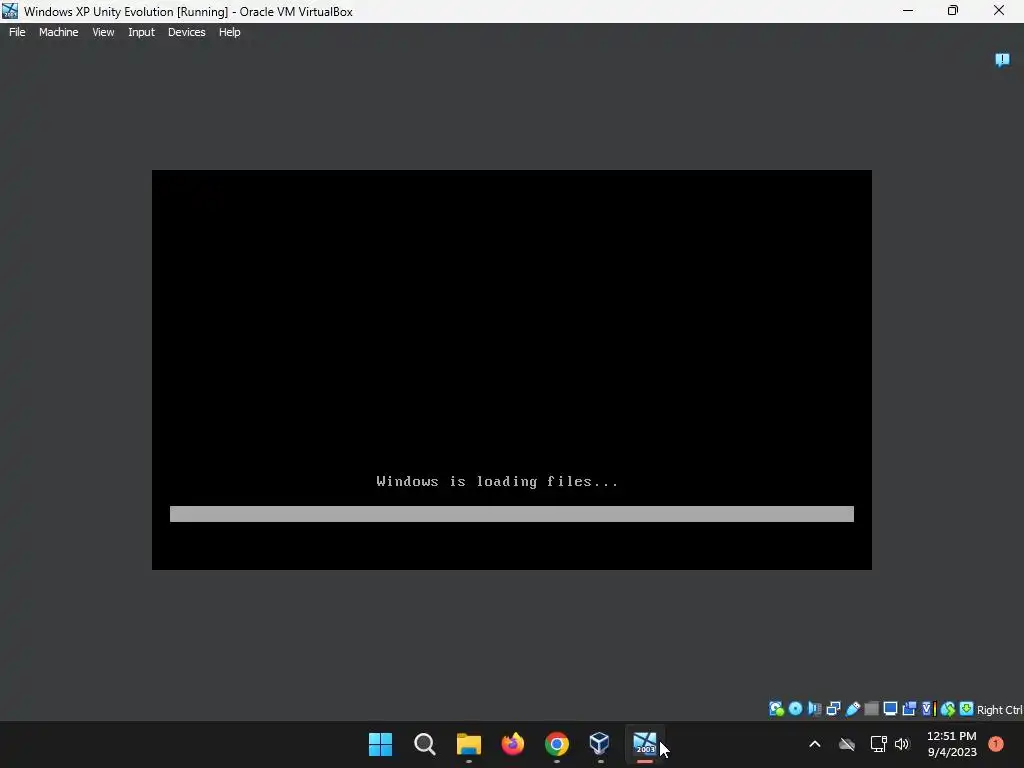Select the running VM taskbar icon
Image resolution: width=1024 pixels, height=768 pixels.
click(x=645, y=744)
